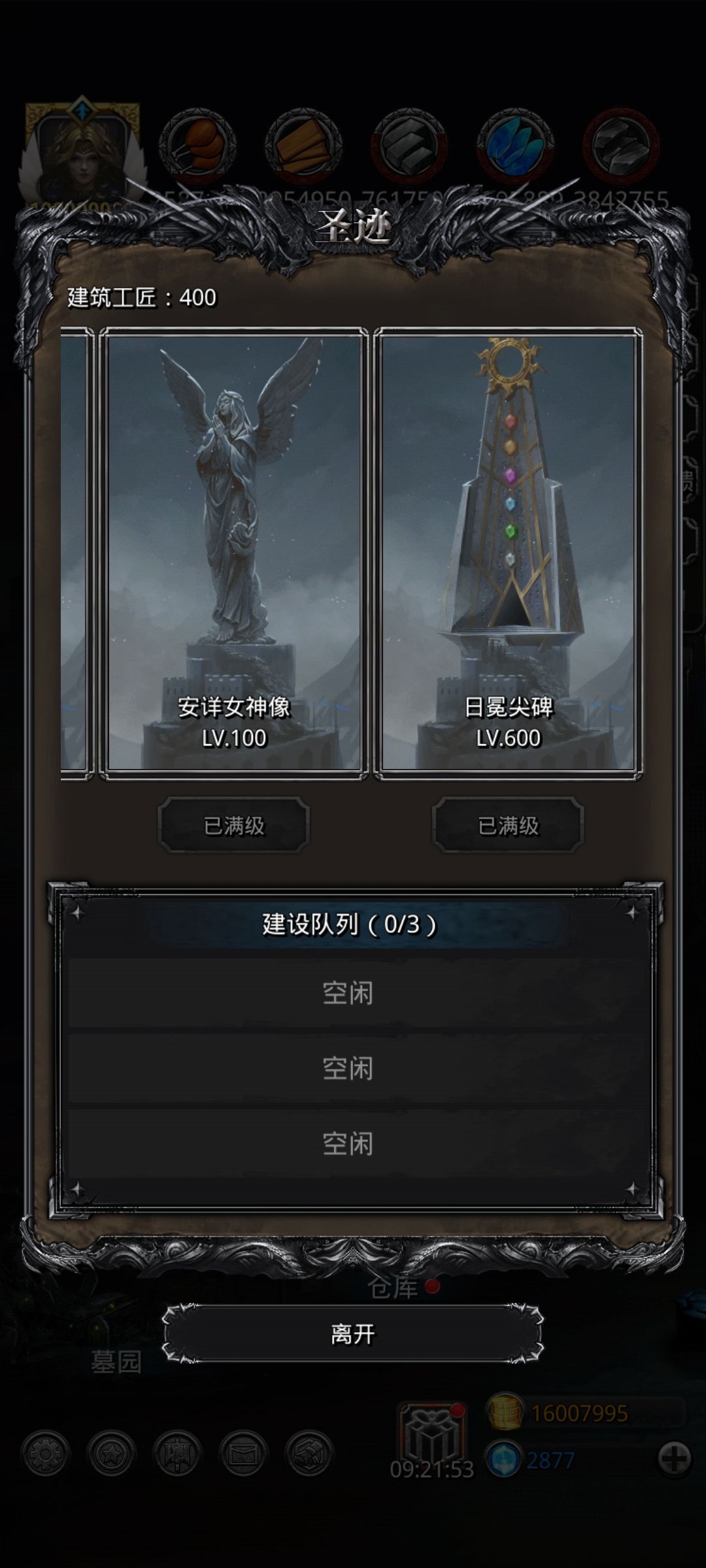Image resolution: width=706 pixels, height=1568 pixels.
Task: Tap the blue crystal resource icon
Action: tap(515, 145)
